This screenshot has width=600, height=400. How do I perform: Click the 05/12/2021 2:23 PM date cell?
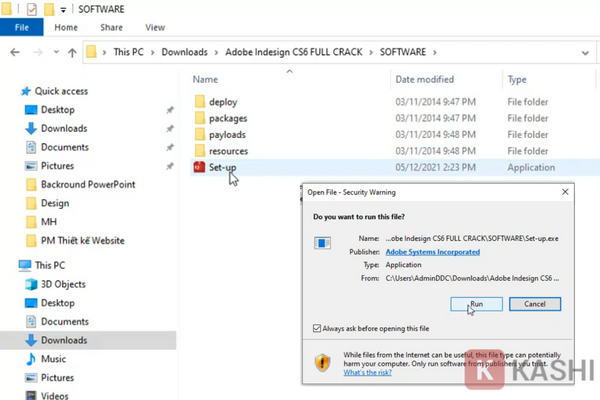(x=435, y=167)
